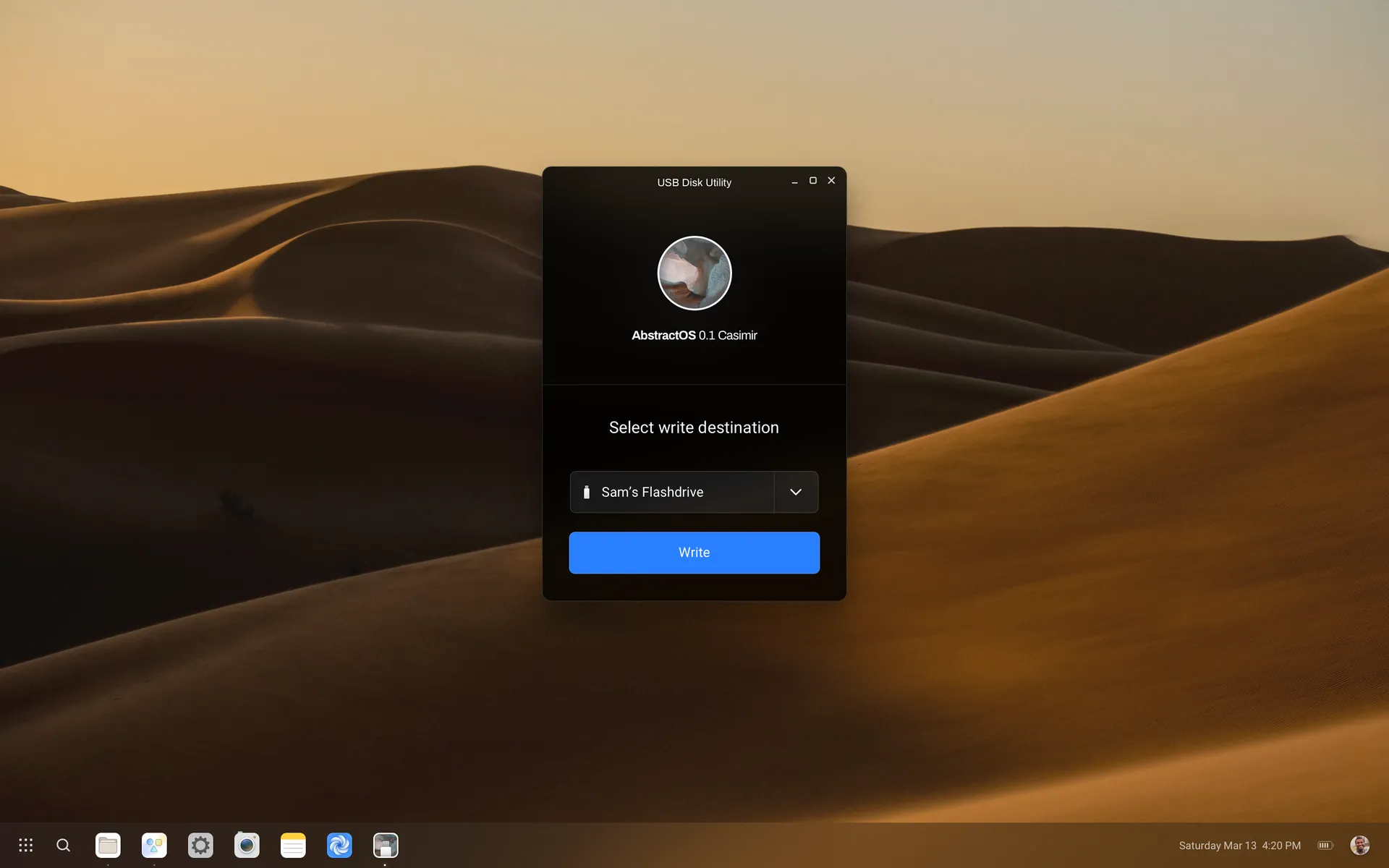Open the app grid launcher

point(26,845)
